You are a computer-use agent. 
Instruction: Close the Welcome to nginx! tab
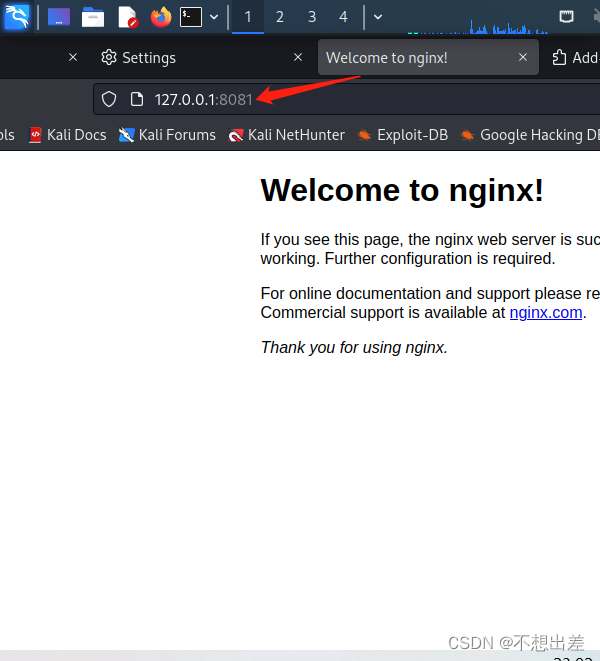[x=523, y=57]
